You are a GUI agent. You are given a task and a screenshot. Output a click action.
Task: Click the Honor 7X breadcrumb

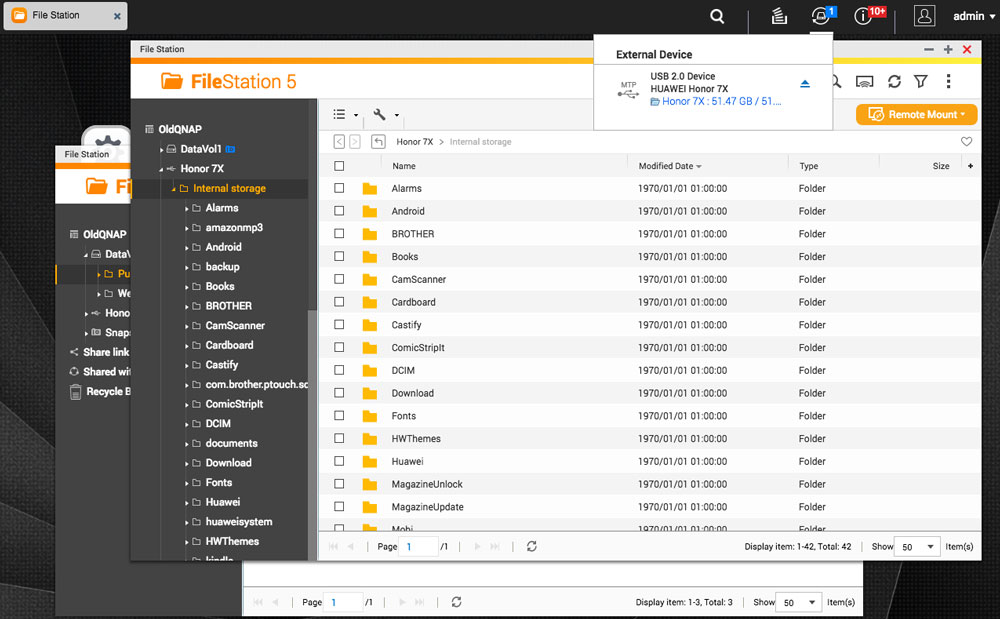tap(415, 142)
